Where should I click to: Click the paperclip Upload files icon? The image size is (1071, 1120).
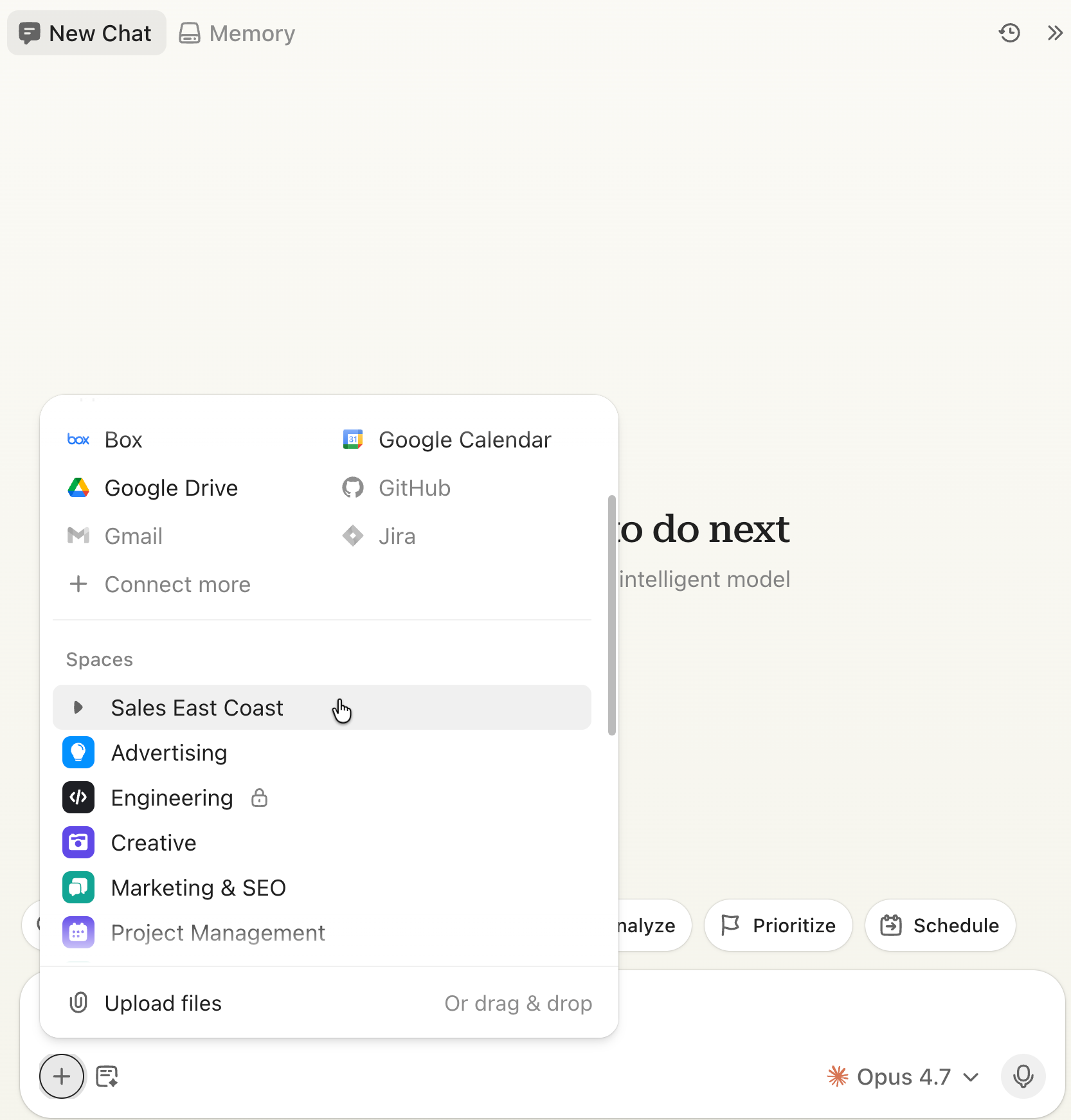click(78, 1002)
